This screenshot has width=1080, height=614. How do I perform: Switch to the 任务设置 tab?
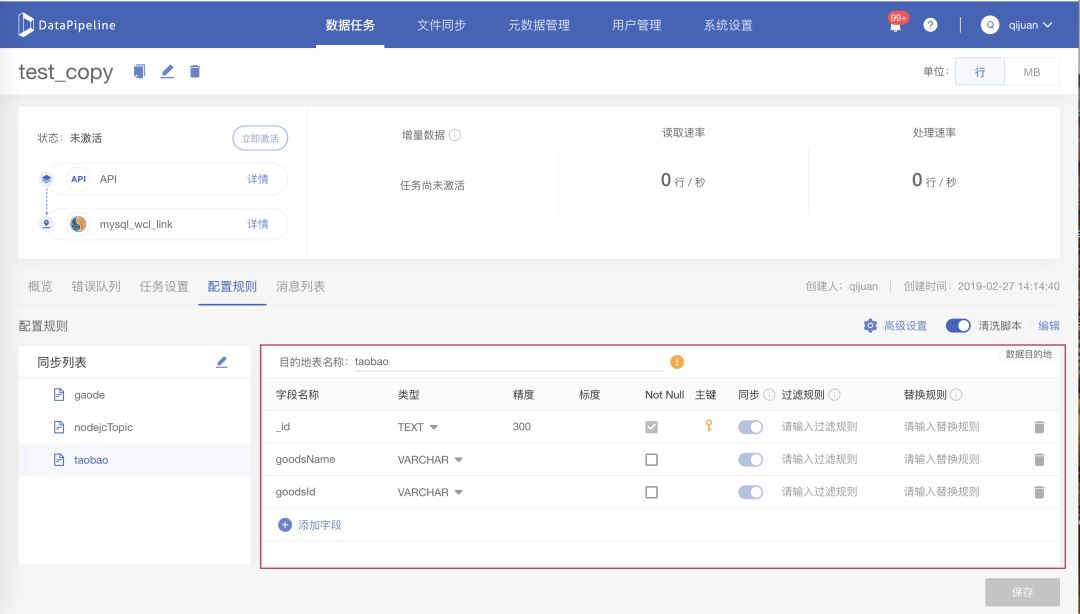pyautogui.click(x=164, y=286)
